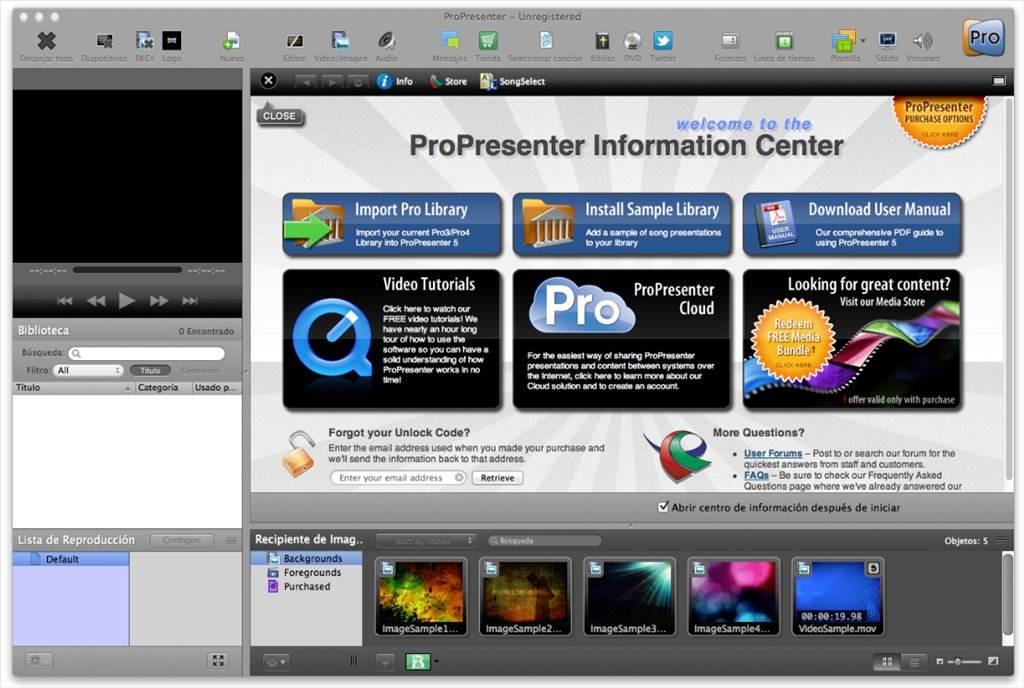Close the information center with round X
The image size is (1024, 688).
click(x=268, y=80)
